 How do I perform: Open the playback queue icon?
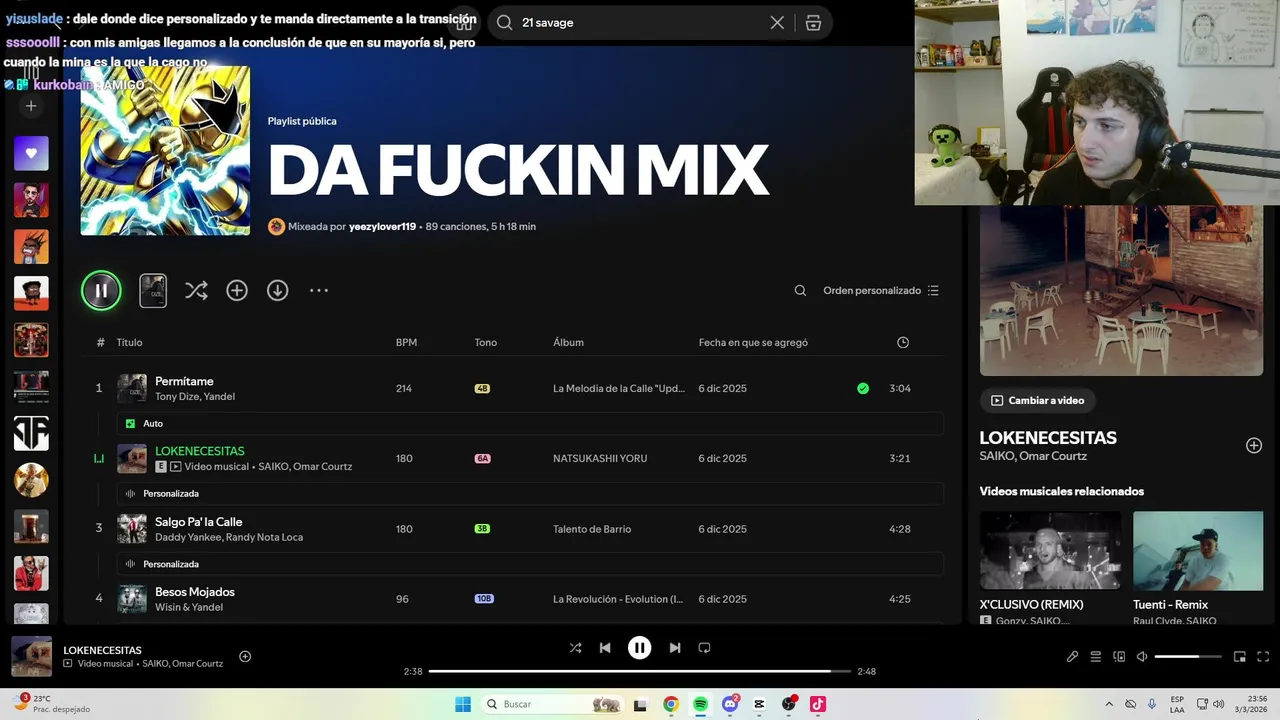click(1096, 657)
